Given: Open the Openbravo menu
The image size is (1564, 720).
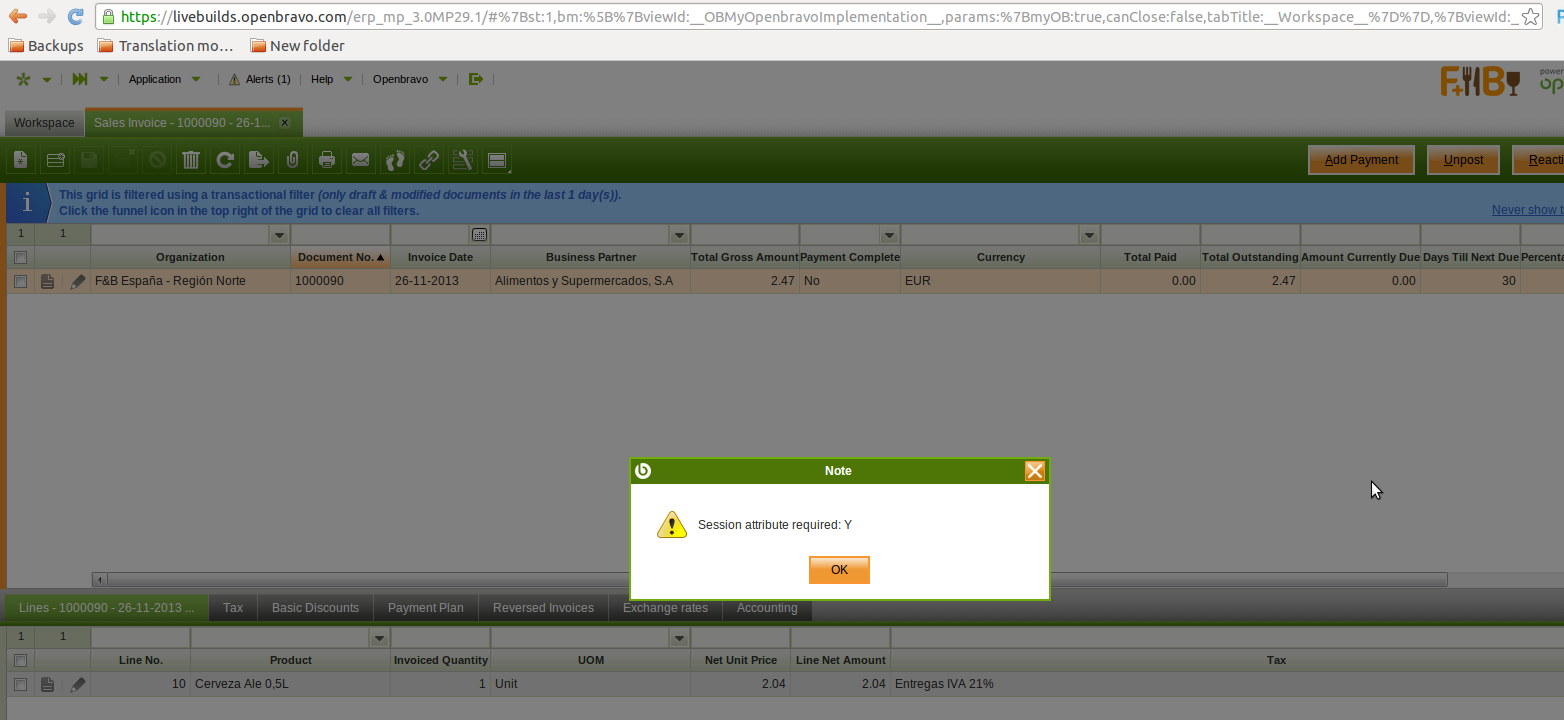Looking at the screenshot, I should click(410, 79).
